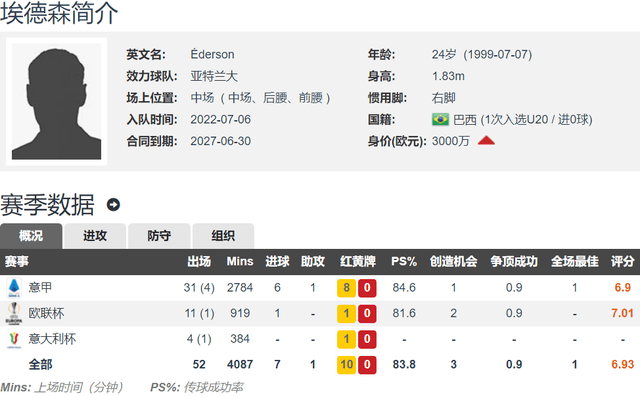Click the team name 亚特兰大
This screenshot has height=396, width=640.
point(214,76)
